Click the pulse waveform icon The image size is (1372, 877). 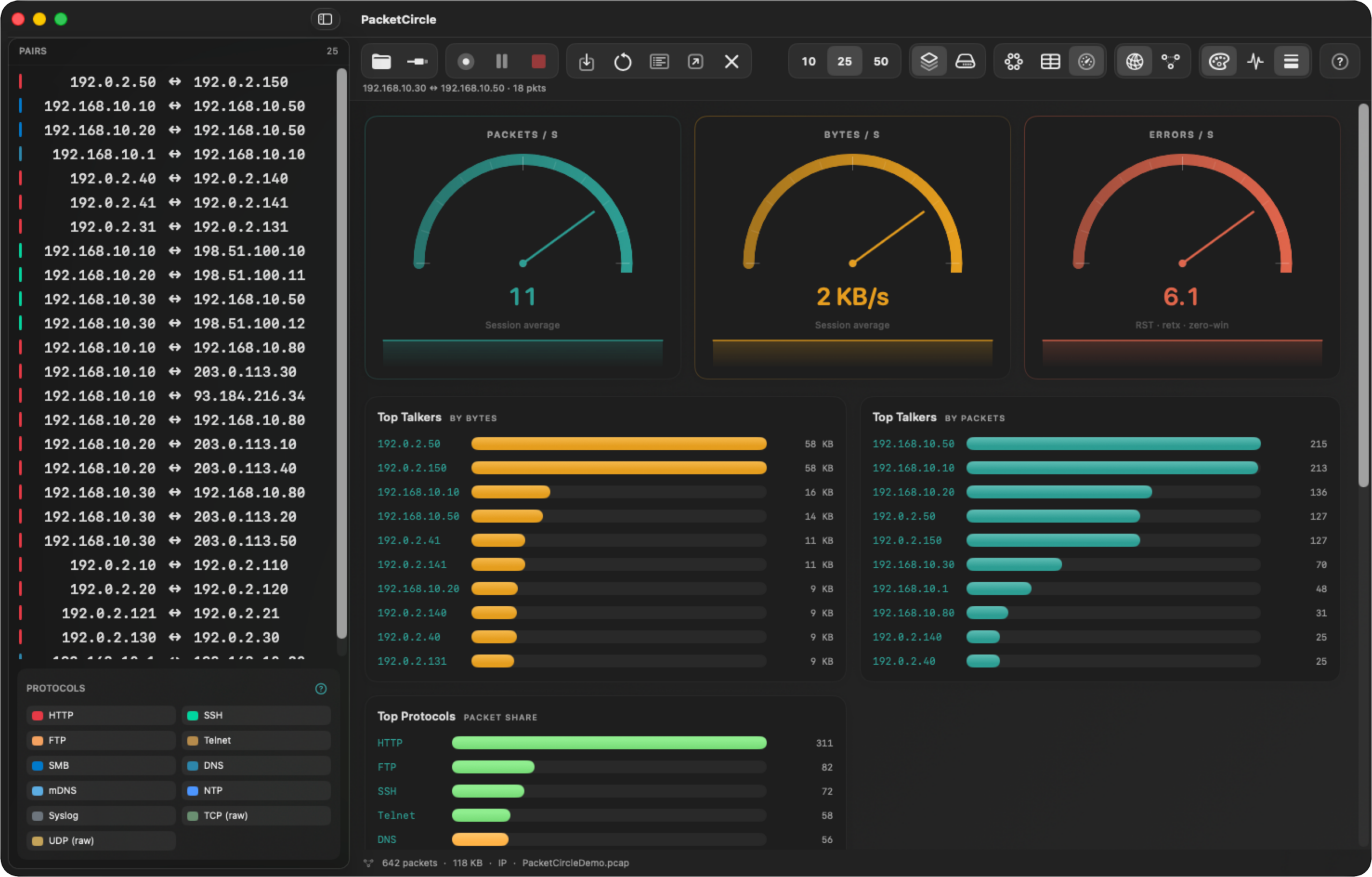point(1255,62)
